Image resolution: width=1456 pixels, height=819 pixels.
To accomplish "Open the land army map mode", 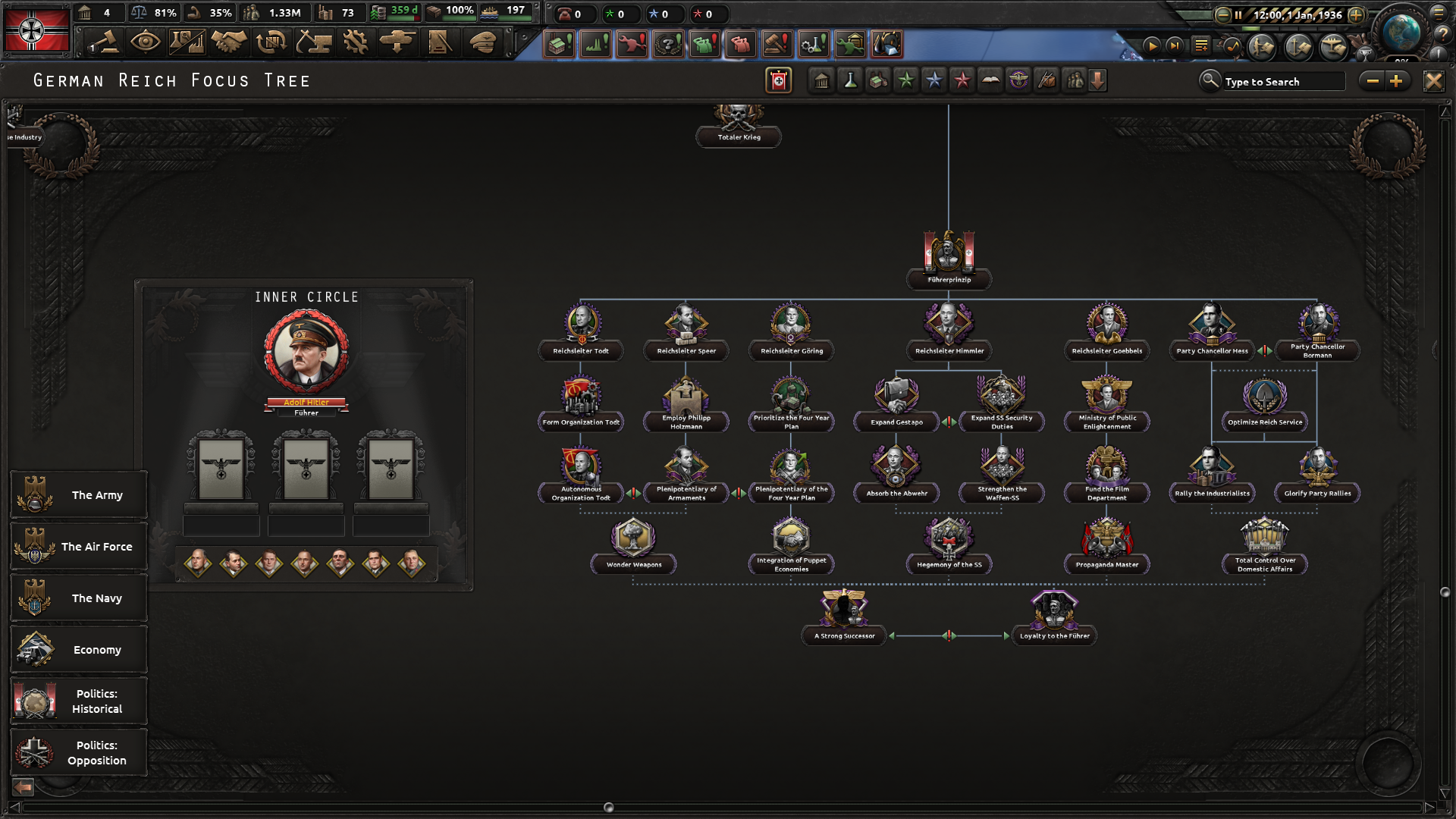I will pos(1262,47).
